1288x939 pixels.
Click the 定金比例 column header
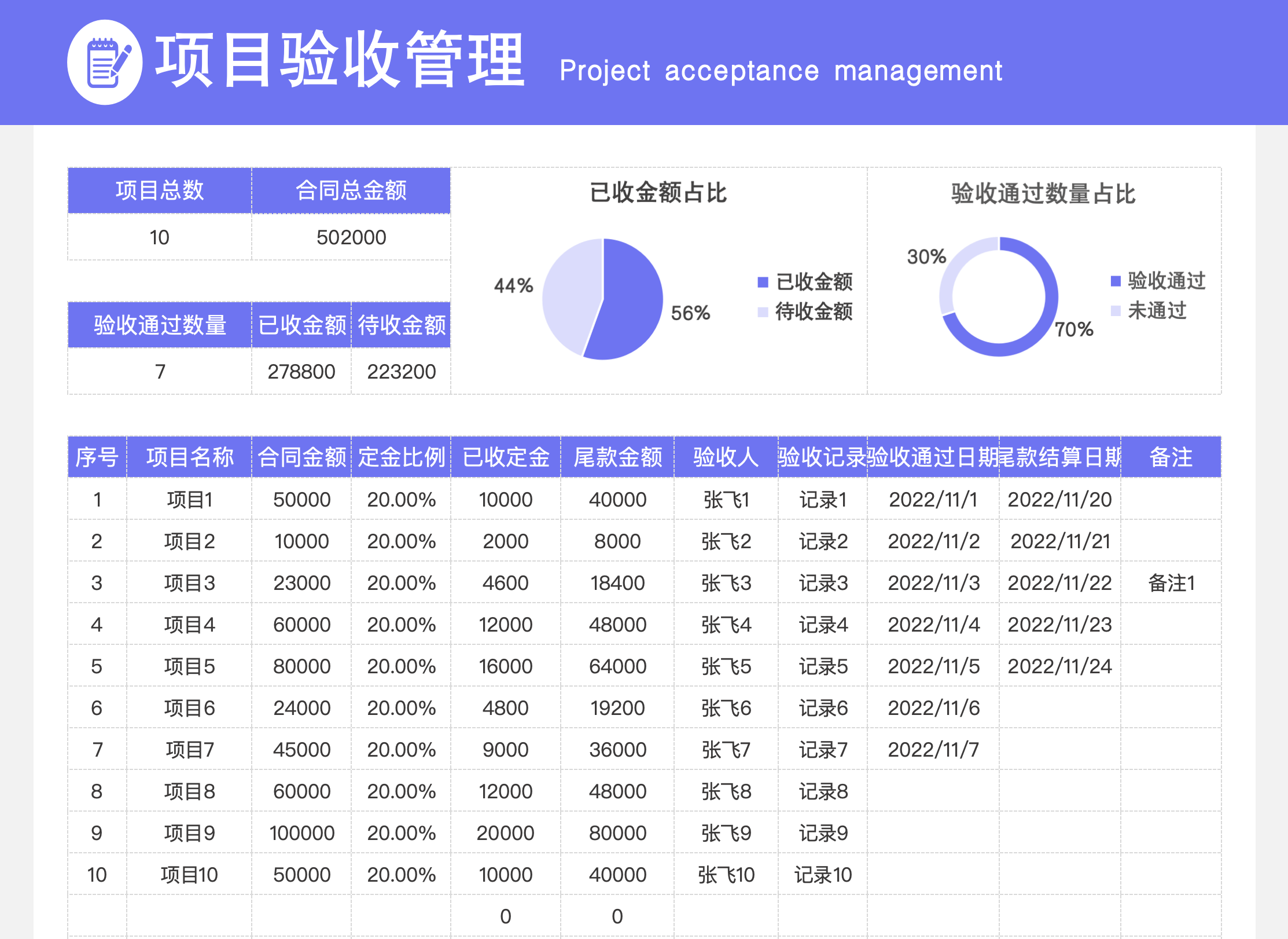click(x=401, y=457)
